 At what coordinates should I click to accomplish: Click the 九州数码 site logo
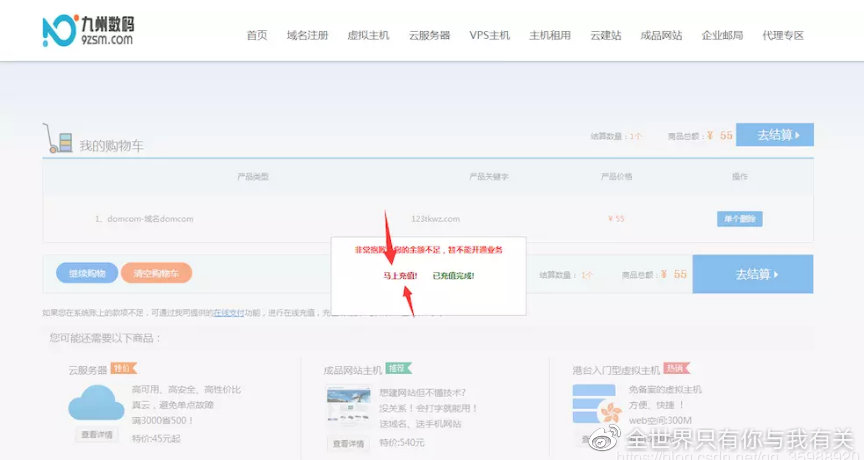(89, 32)
